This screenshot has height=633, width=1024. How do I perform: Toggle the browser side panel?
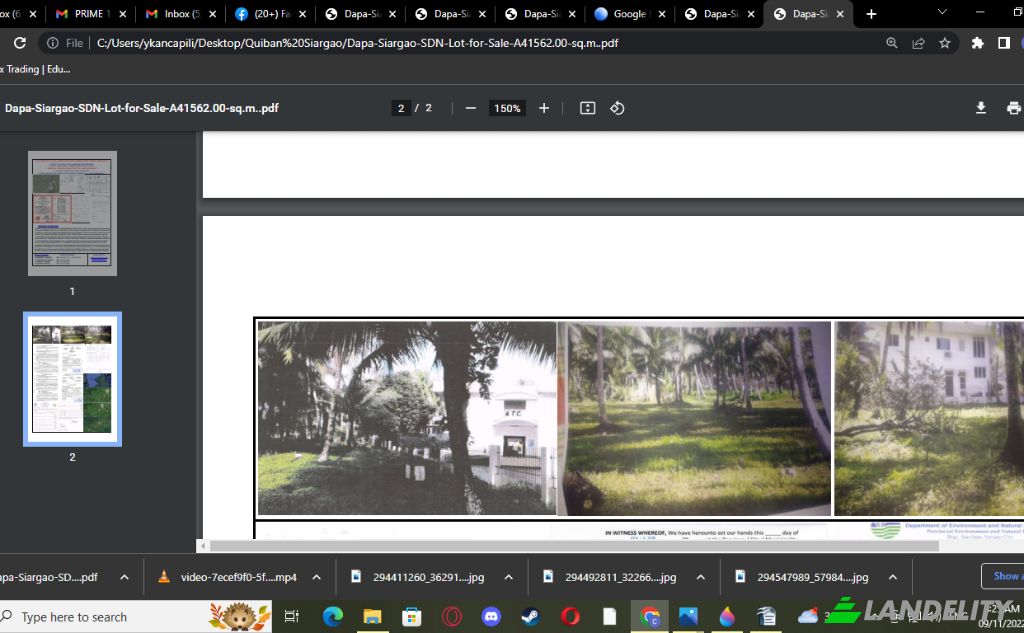[1004, 43]
